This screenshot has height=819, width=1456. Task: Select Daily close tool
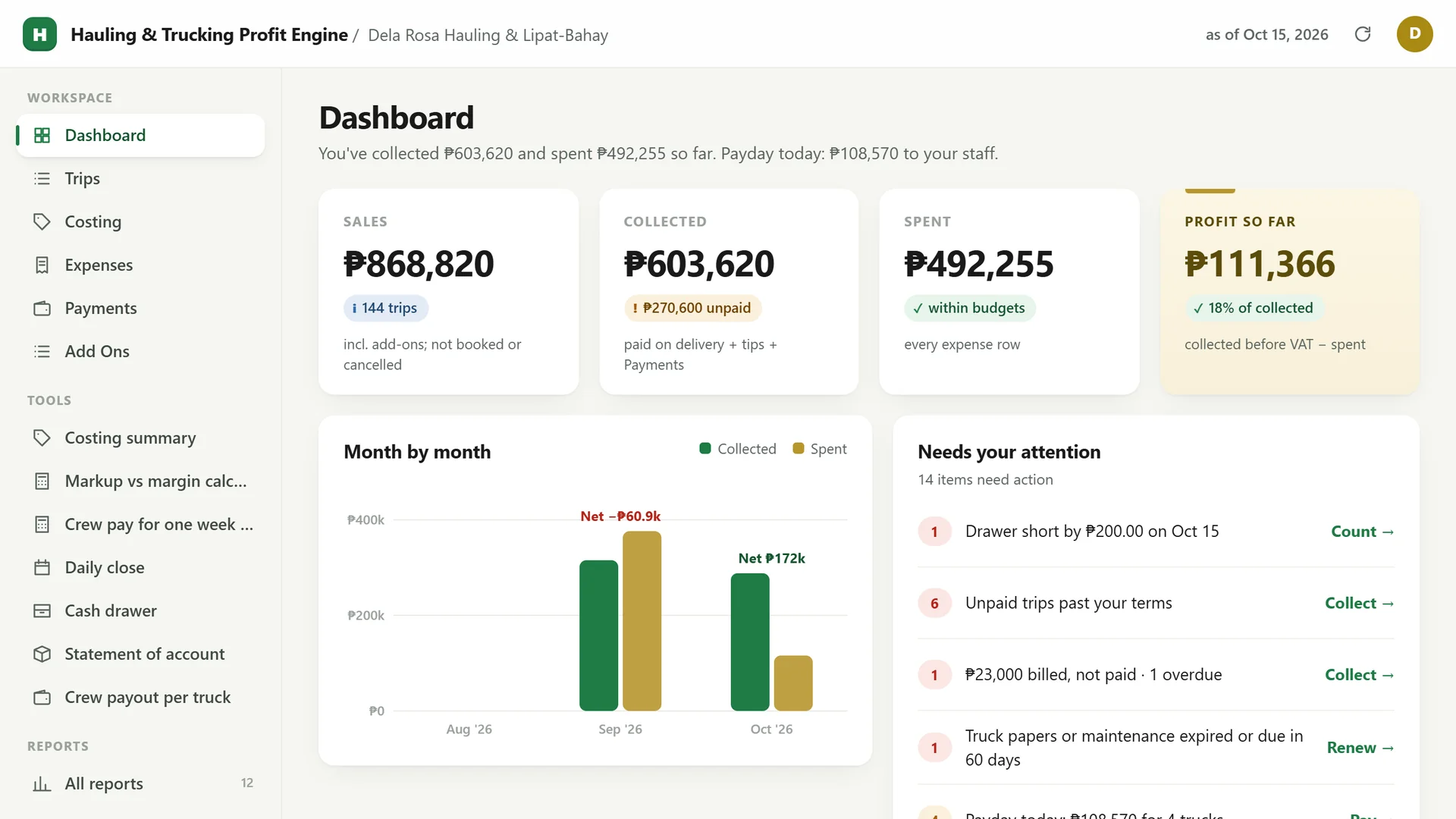pyautogui.click(x=140, y=567)
